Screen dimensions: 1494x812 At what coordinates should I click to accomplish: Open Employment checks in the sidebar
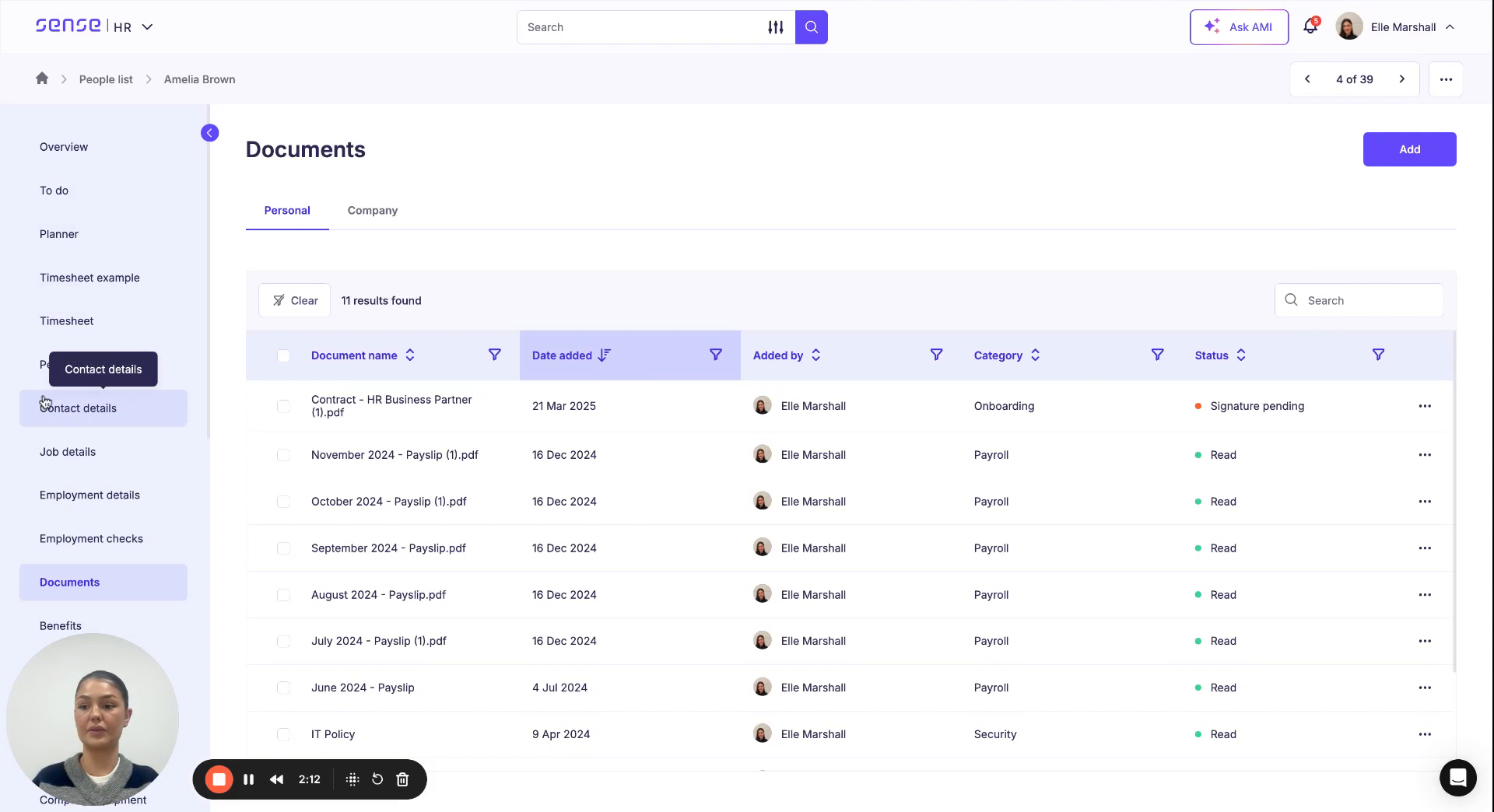coord(91,538)
